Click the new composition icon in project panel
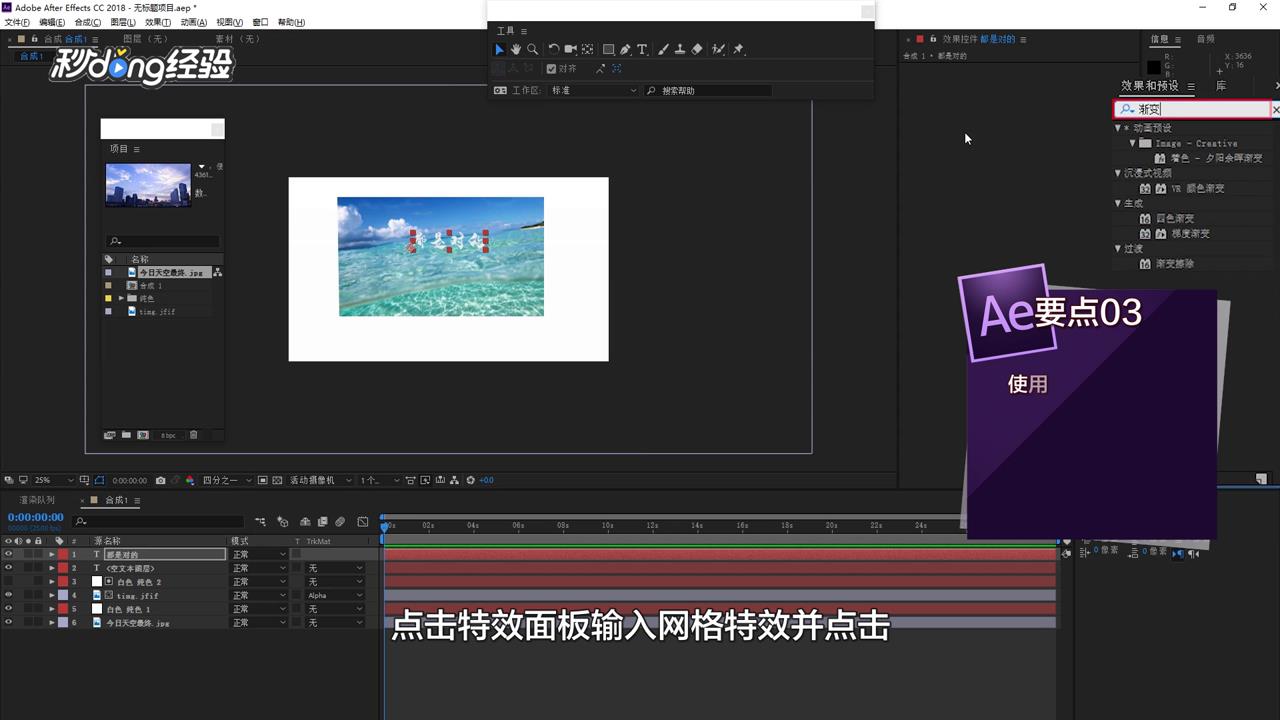 point(143,435)
